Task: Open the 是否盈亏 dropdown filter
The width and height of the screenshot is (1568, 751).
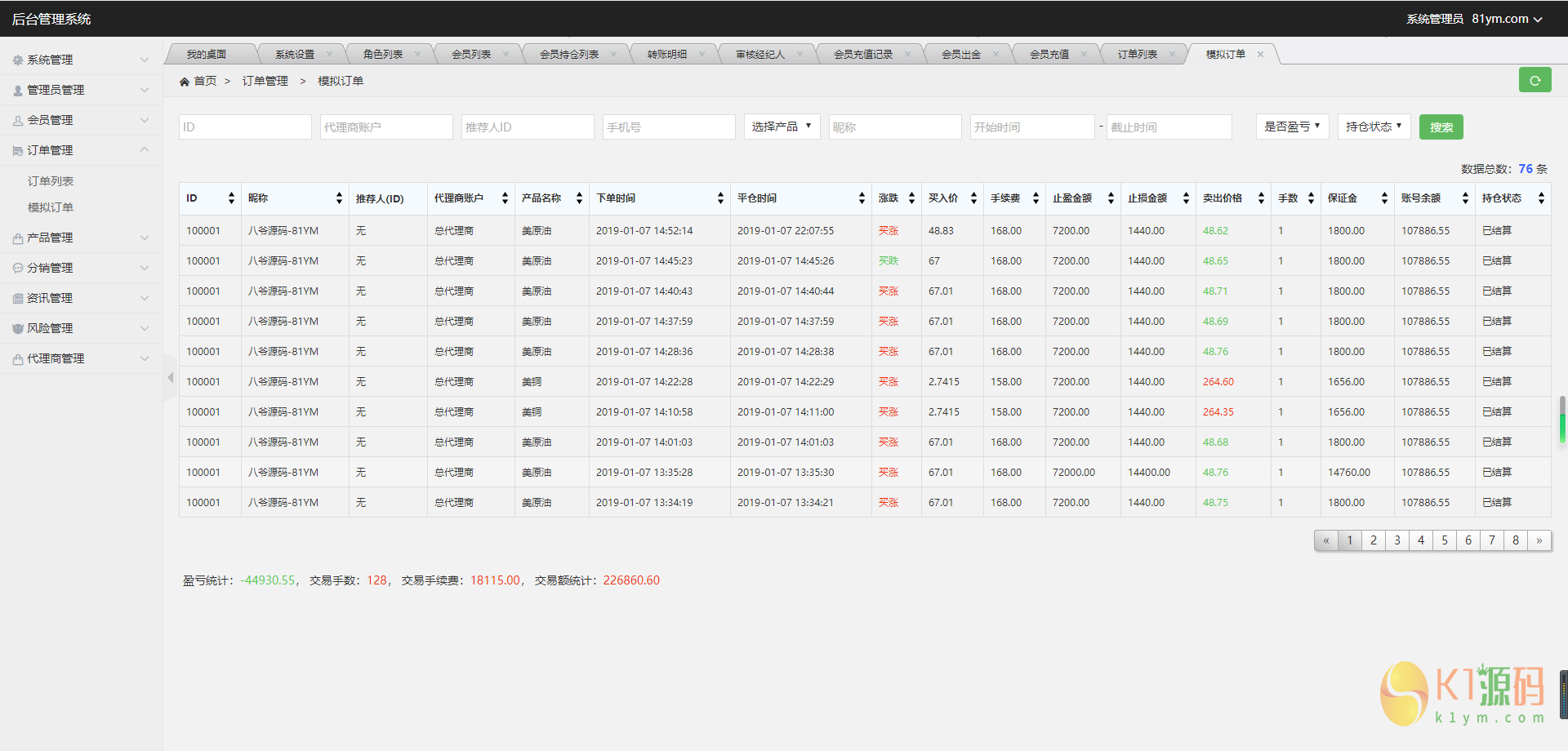Action: click(1292, 127)
